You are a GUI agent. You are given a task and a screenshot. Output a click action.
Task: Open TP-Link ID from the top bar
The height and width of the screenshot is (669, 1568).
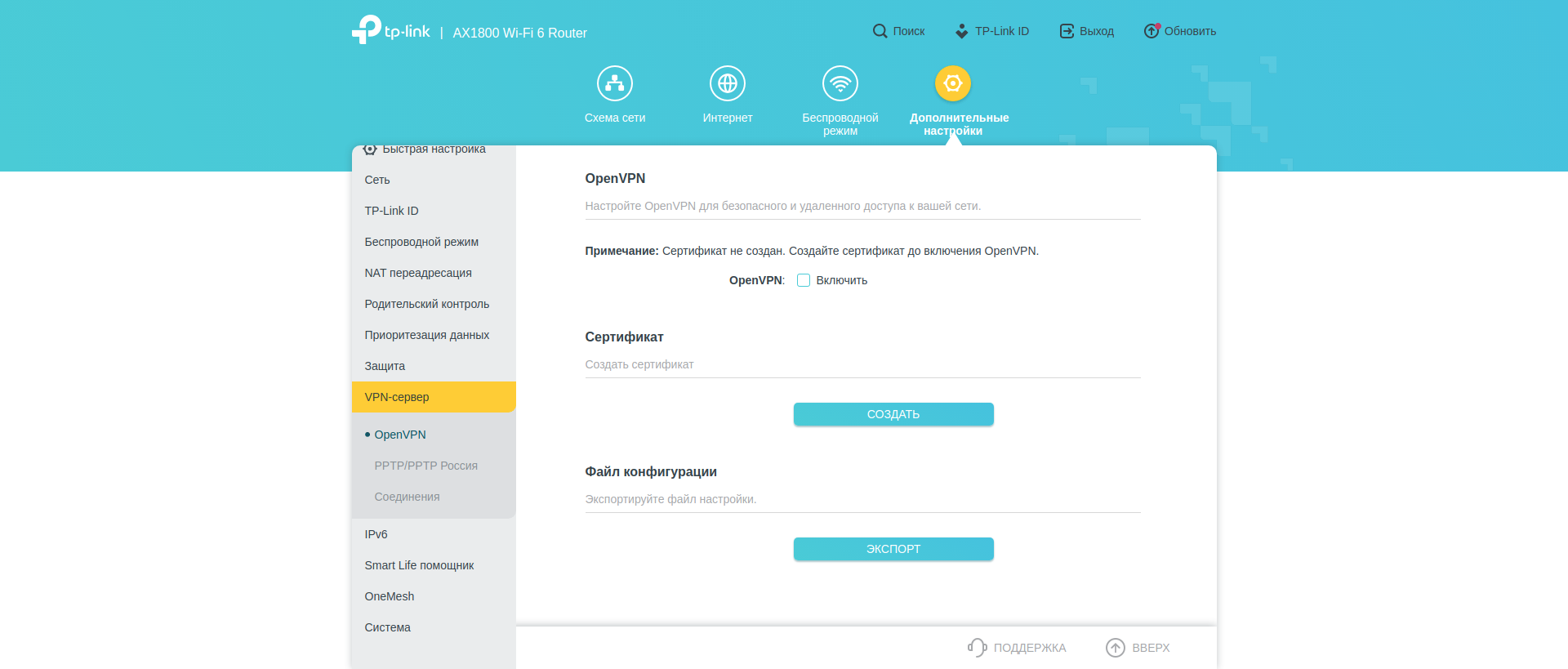[x=991, y=31]
